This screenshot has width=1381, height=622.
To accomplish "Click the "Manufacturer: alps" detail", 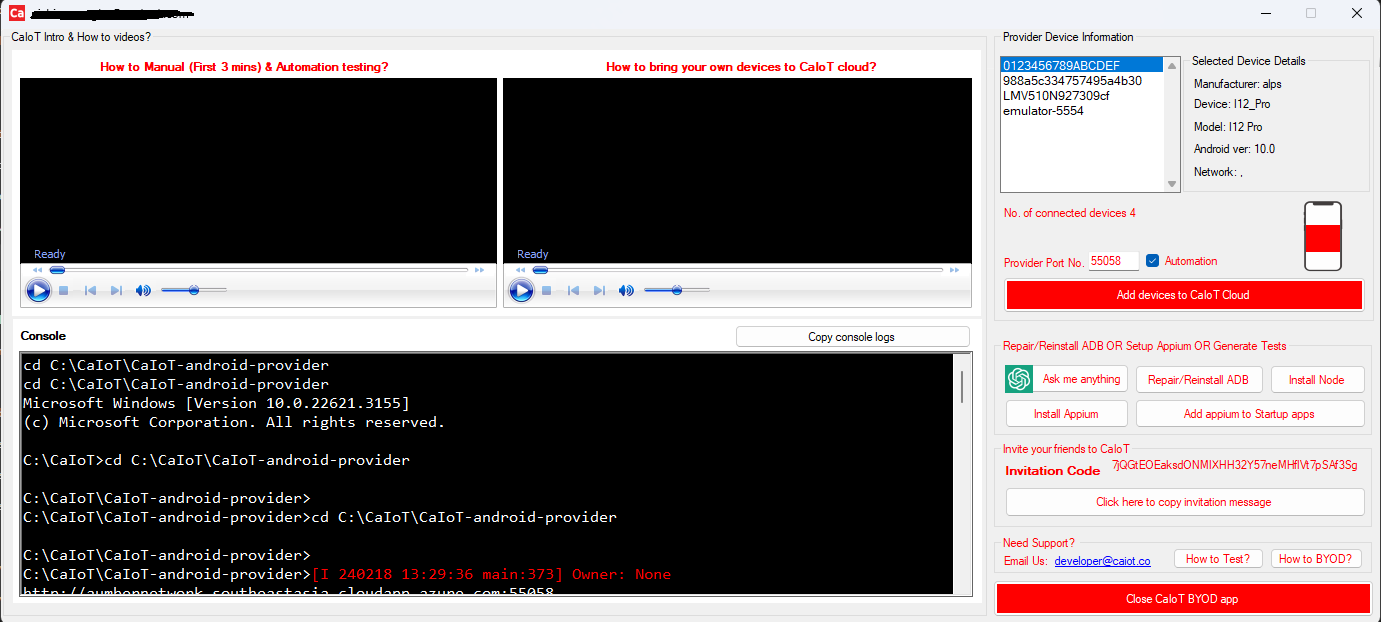I will (1238, 84).
